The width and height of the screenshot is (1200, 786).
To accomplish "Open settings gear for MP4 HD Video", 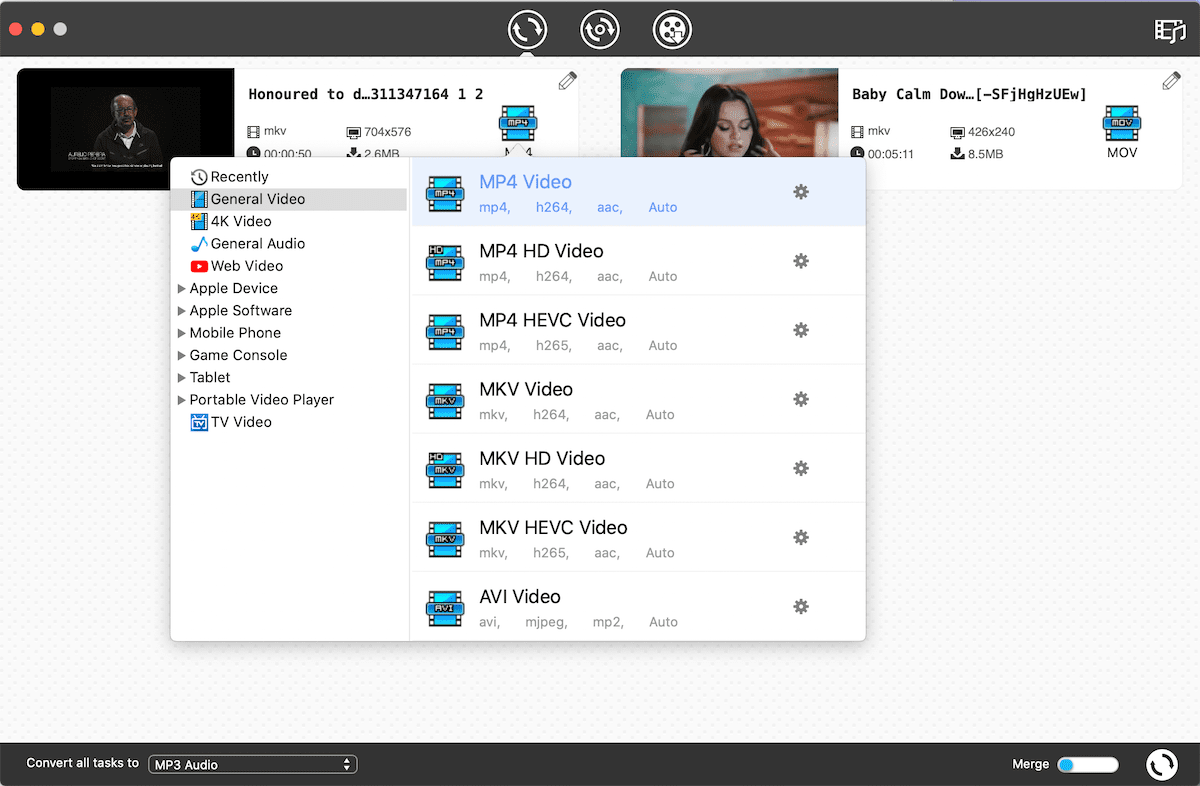I will pos(800,261).
